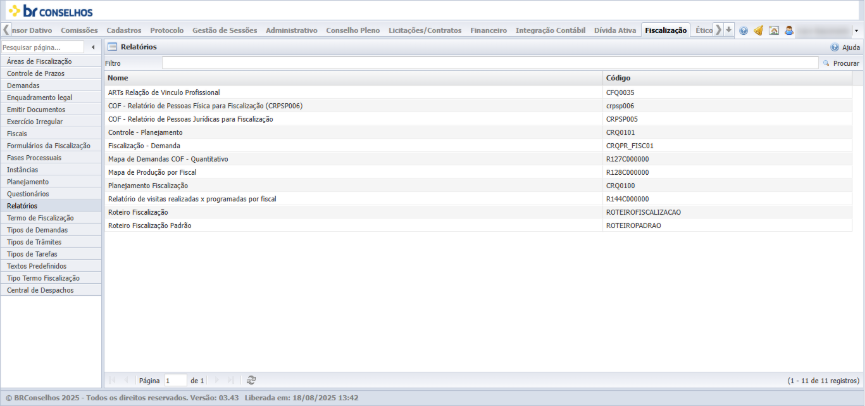865x406 pixels.
Task: Open Áreas de Fiscalização in sidebar
Action: (51, 61)
